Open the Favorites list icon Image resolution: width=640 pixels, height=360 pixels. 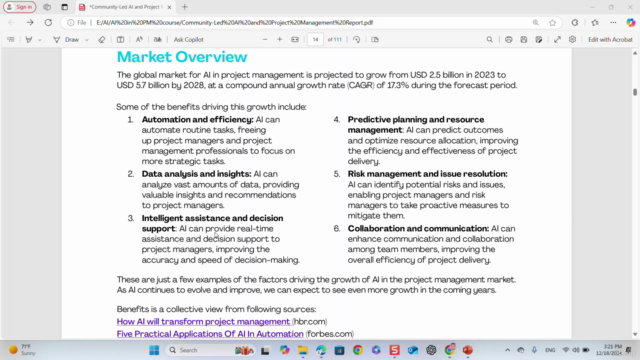coord(595,22)
